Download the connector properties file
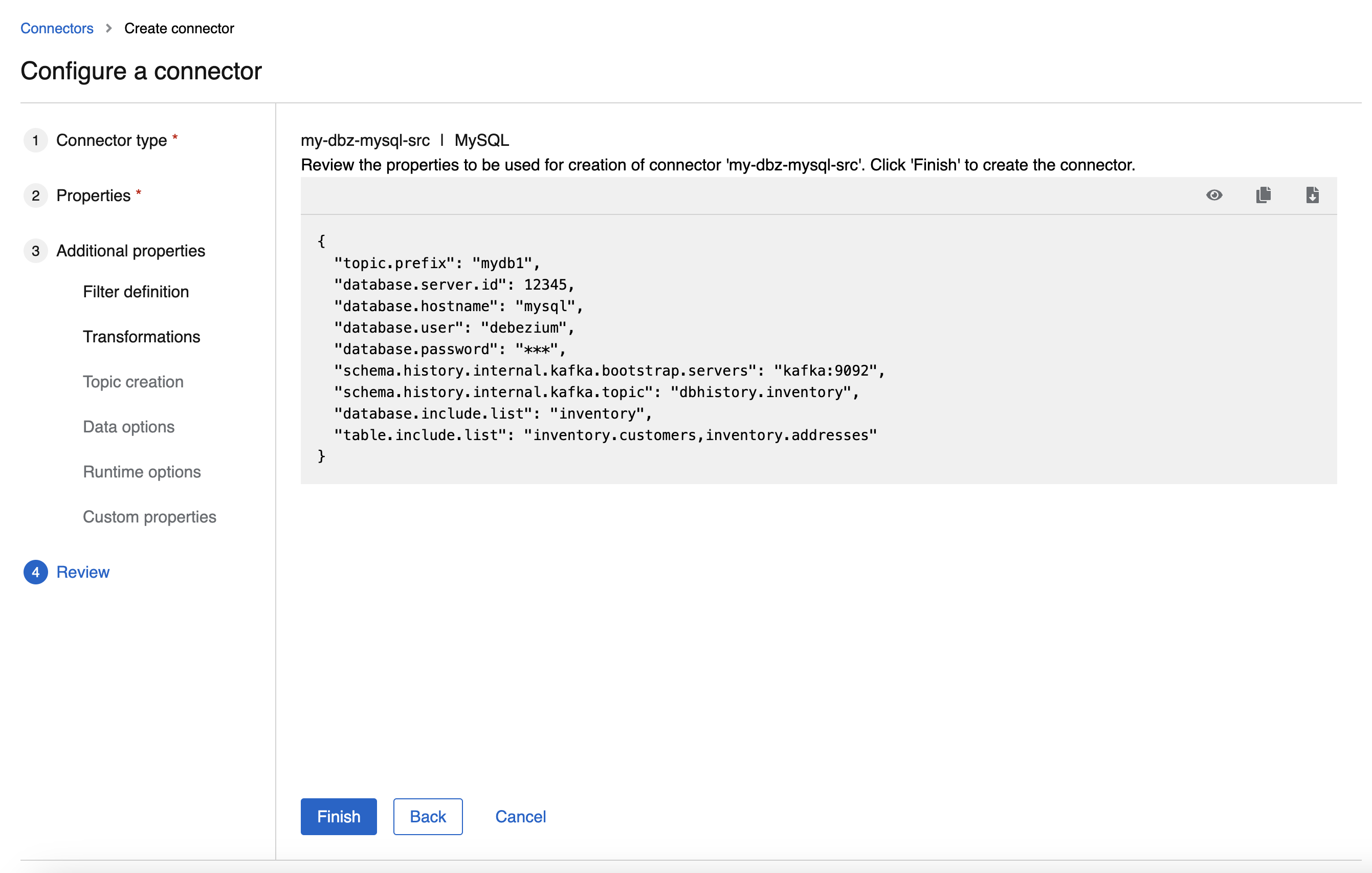Image resolution: width=1372 pixels, height=873 pixels. pos(1312,195)
